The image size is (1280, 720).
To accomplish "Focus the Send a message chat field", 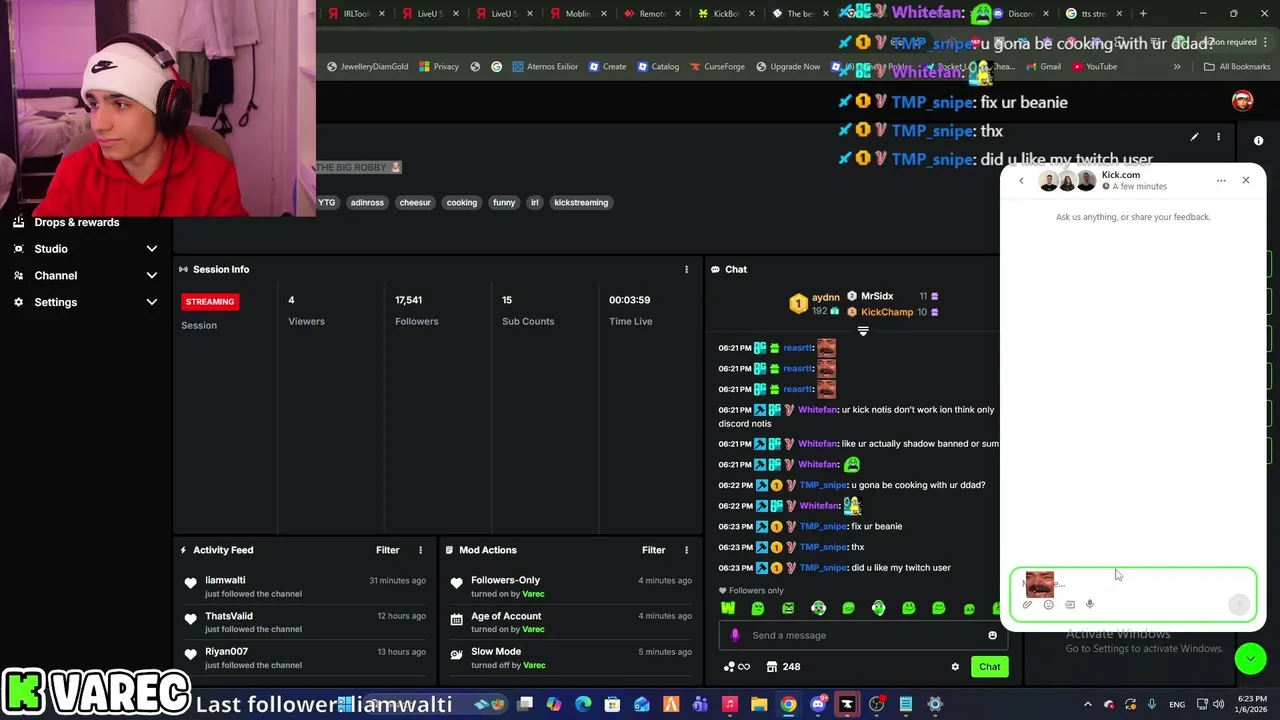I will (x=865, y=635).
